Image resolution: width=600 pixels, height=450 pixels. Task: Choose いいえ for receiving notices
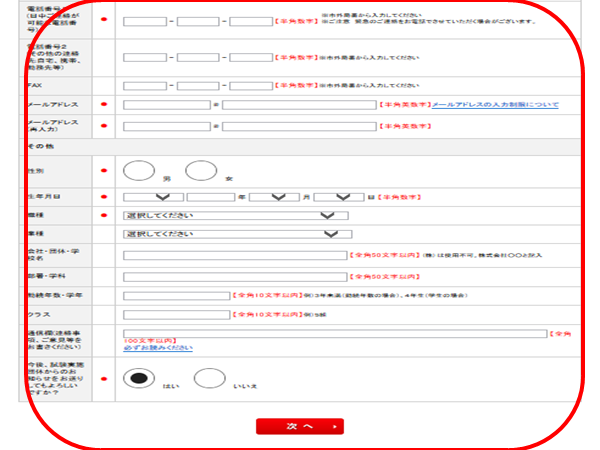tap(210, 378)
